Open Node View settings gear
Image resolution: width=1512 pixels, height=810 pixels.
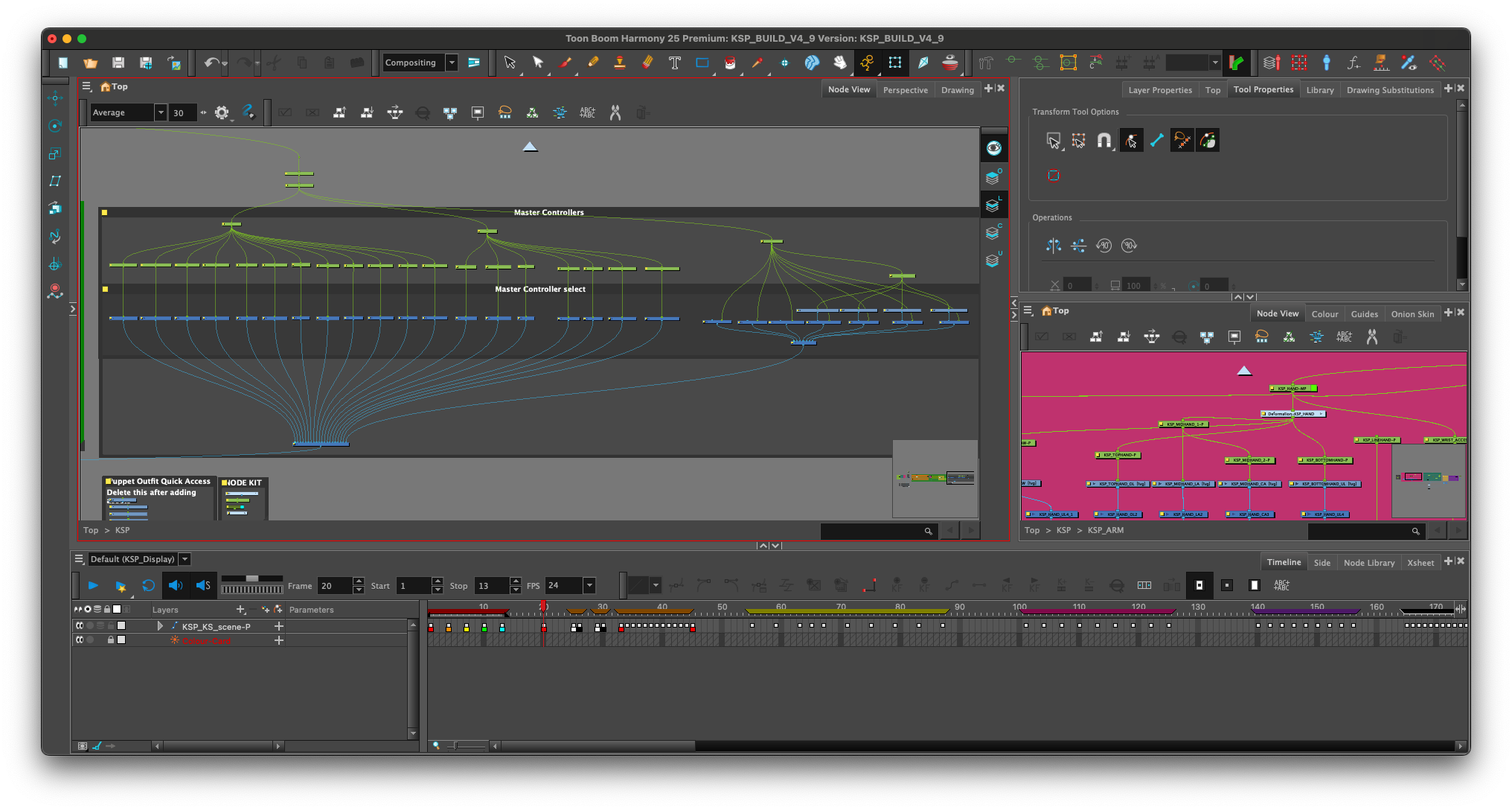pyautogui.click(x=222, y=112)
